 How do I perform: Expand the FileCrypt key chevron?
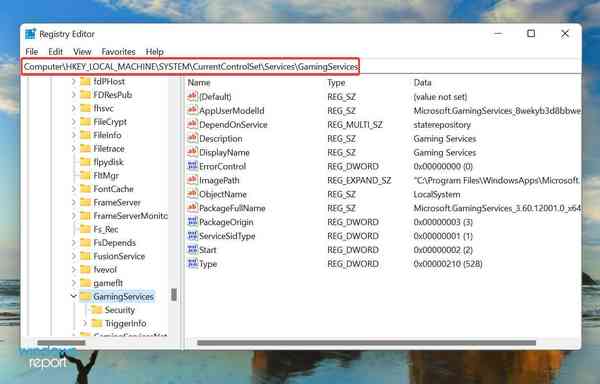[x=73, y=122]
